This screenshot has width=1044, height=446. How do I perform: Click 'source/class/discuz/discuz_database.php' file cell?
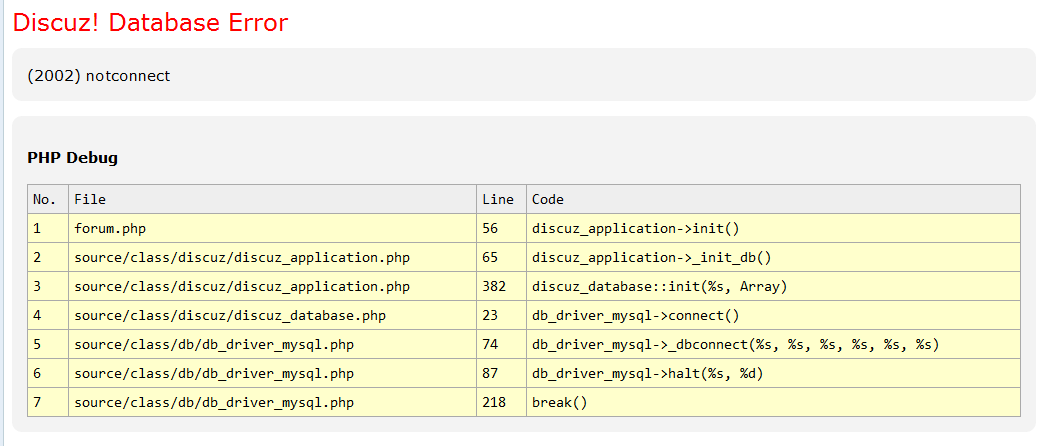[272, 316]
